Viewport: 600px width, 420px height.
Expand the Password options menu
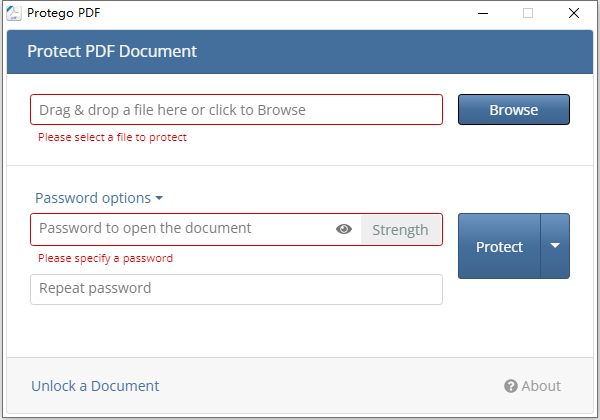pyautogui.click(x=98, y=198)
